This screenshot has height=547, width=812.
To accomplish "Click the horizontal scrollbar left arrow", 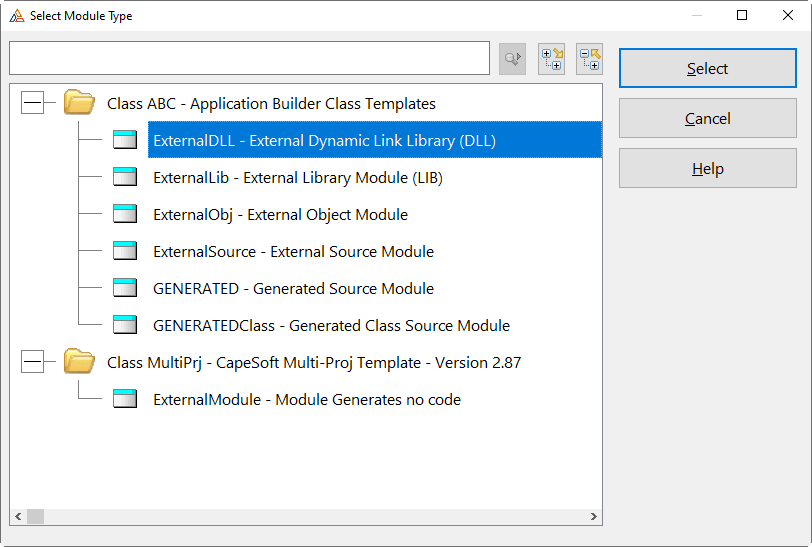I will [18, 517].
